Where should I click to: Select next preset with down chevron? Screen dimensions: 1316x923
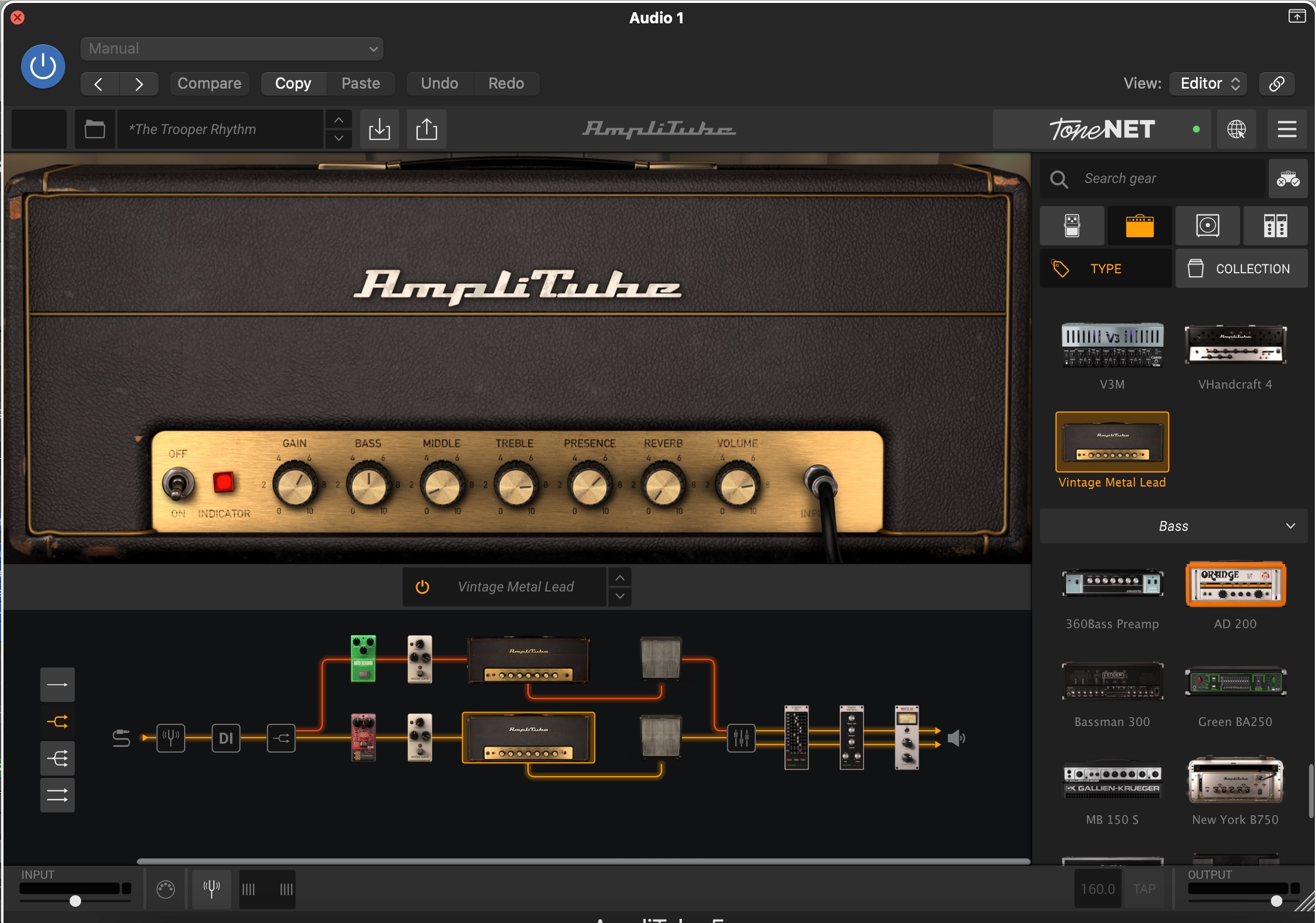pos(339,138)
